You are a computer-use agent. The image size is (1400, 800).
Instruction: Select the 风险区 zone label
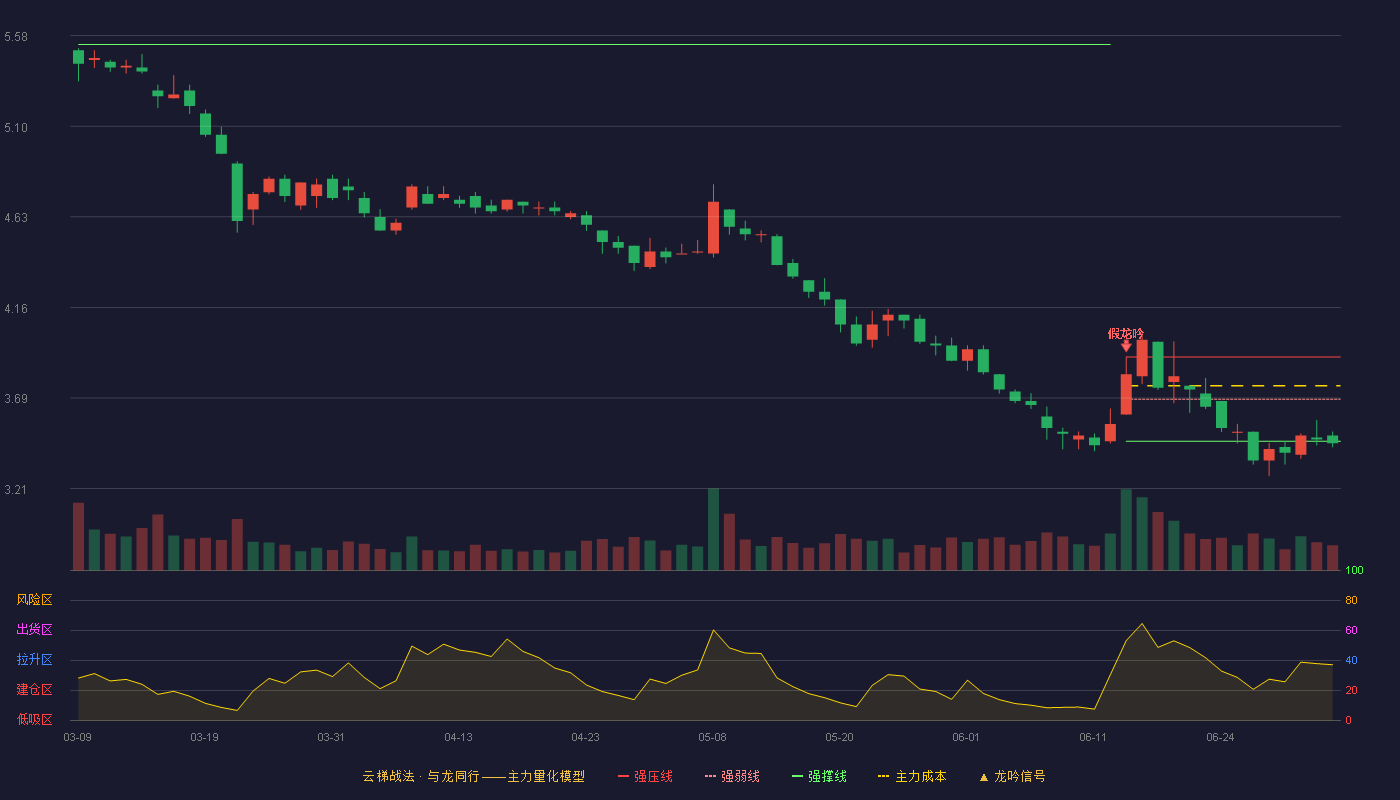35,600
